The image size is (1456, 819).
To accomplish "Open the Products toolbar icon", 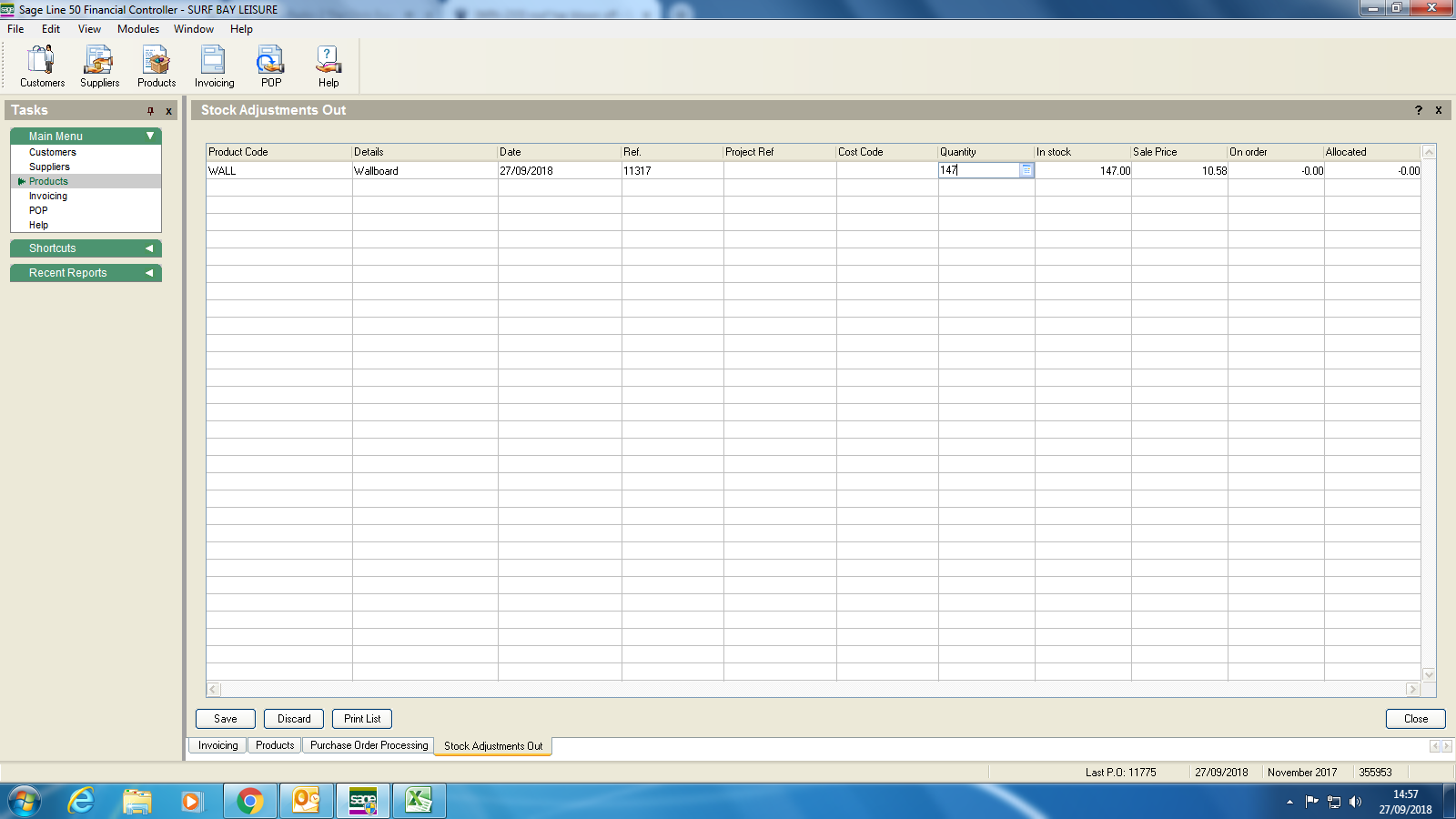I will (x=157, y=66).
